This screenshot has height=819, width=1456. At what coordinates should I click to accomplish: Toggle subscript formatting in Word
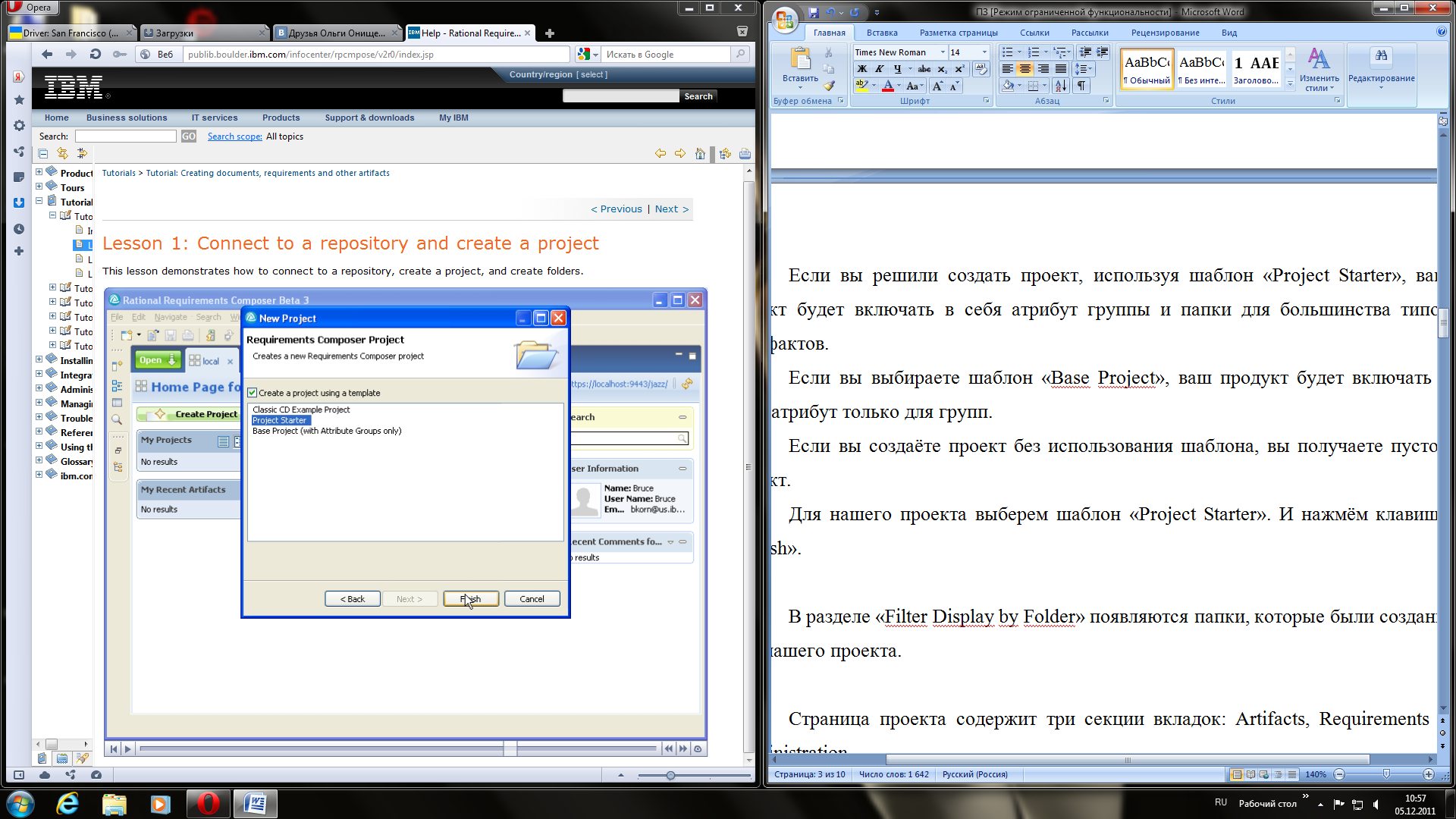(x=943, y=69)
